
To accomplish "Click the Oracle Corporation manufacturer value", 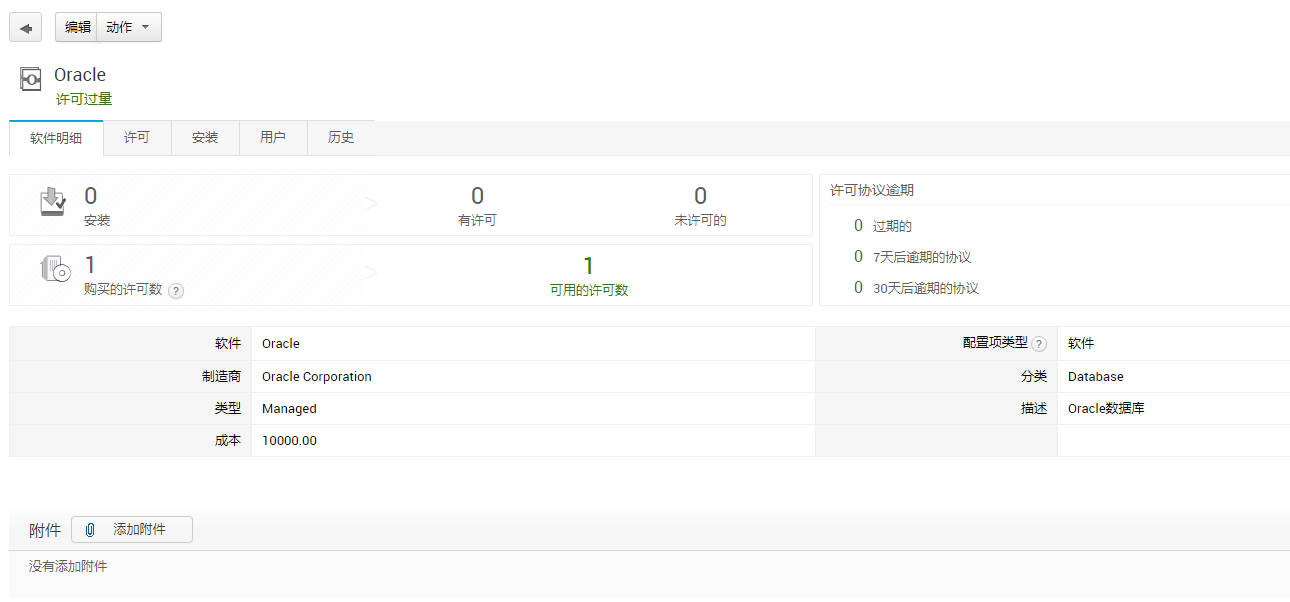I will [317, 377].
